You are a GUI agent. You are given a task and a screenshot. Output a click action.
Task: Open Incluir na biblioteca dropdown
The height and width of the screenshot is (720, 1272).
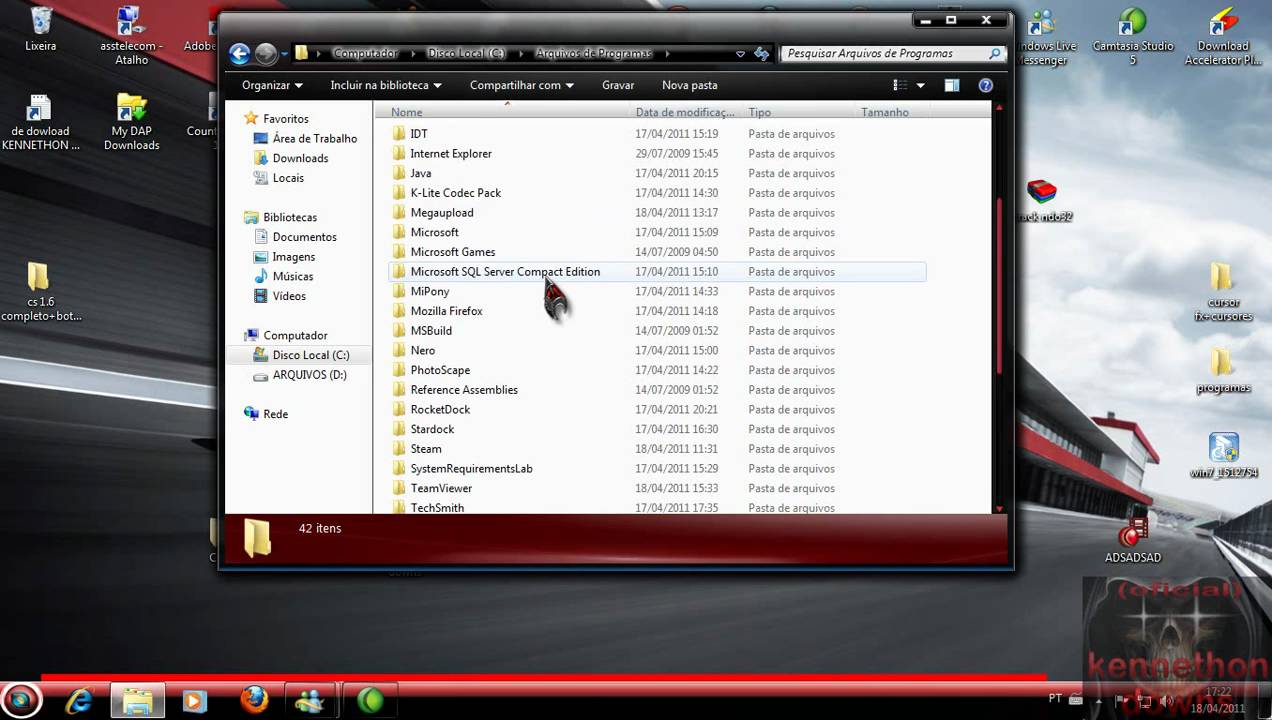(386, 86)
